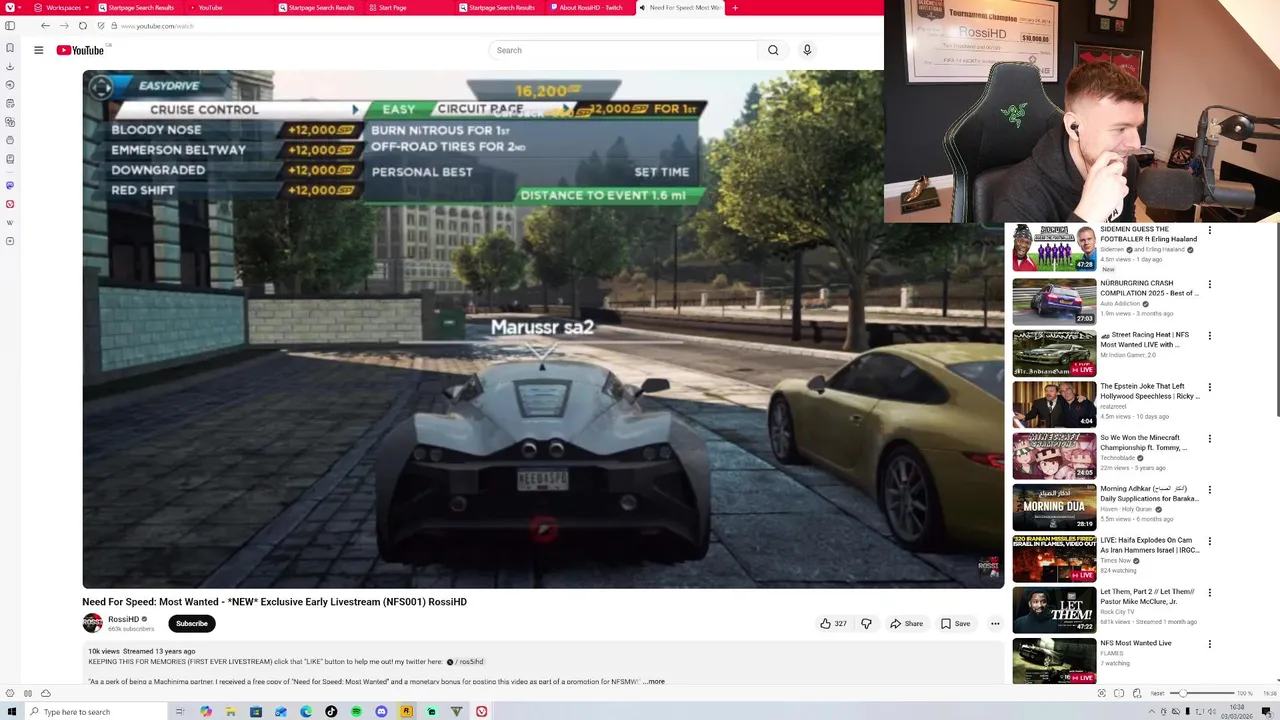1280x720 pixels.
Task: Go to YouTube home via logo
Action: point(81,50)
